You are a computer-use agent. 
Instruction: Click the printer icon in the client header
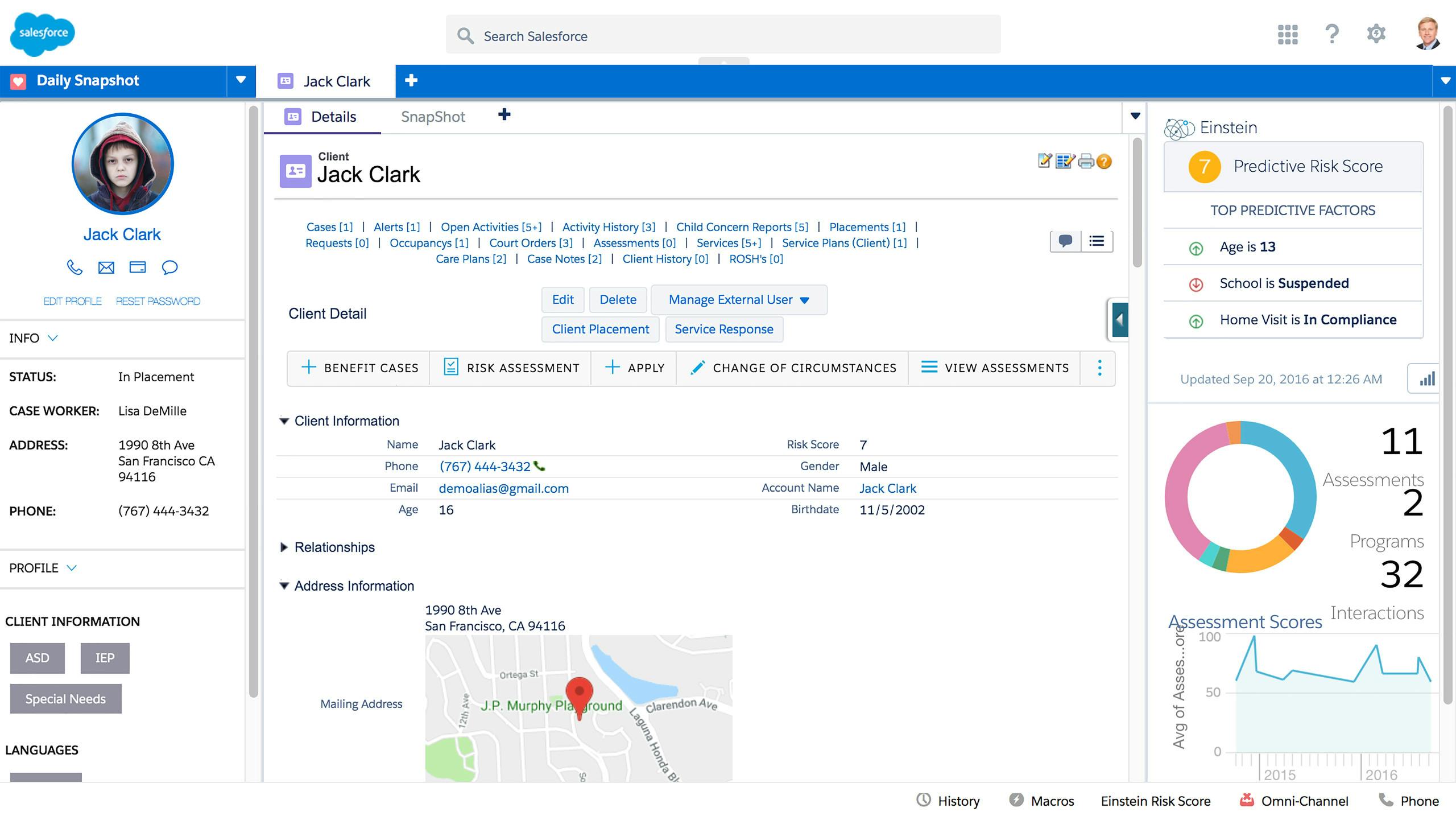[1086, 161]
